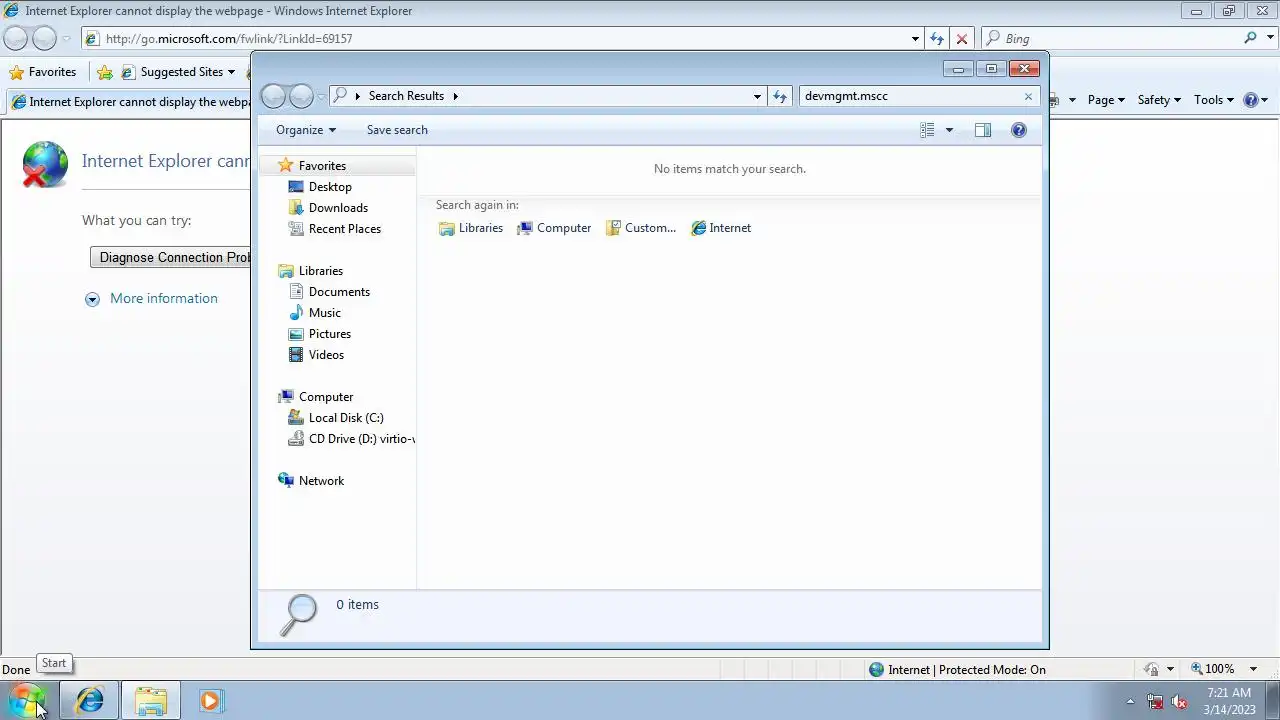1280x720 pixels.
Task: Open Suggested Sites in IE favorites bar
Action: pos(178,72)
